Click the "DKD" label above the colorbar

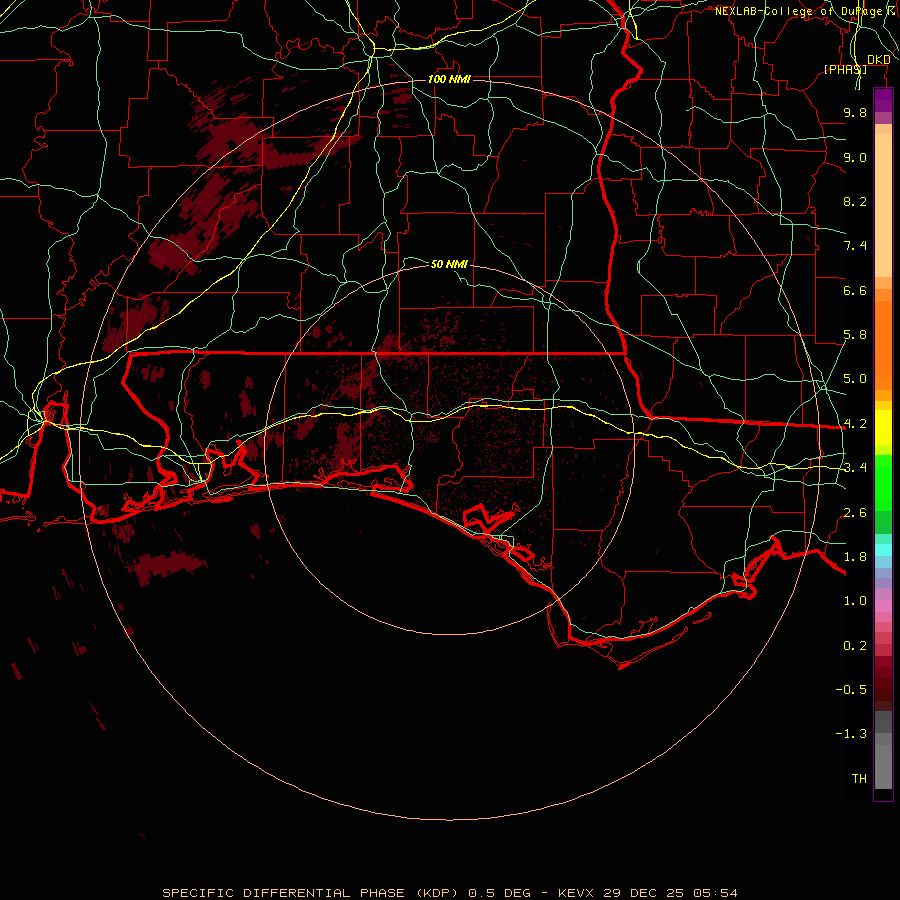click(878, 60)
